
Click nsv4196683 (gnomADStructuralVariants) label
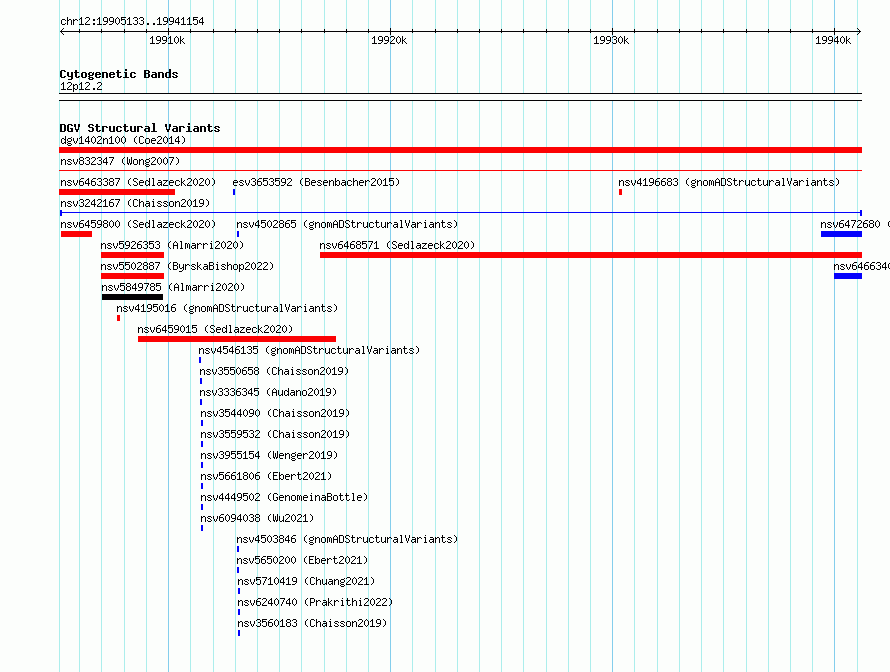[729, 182]
